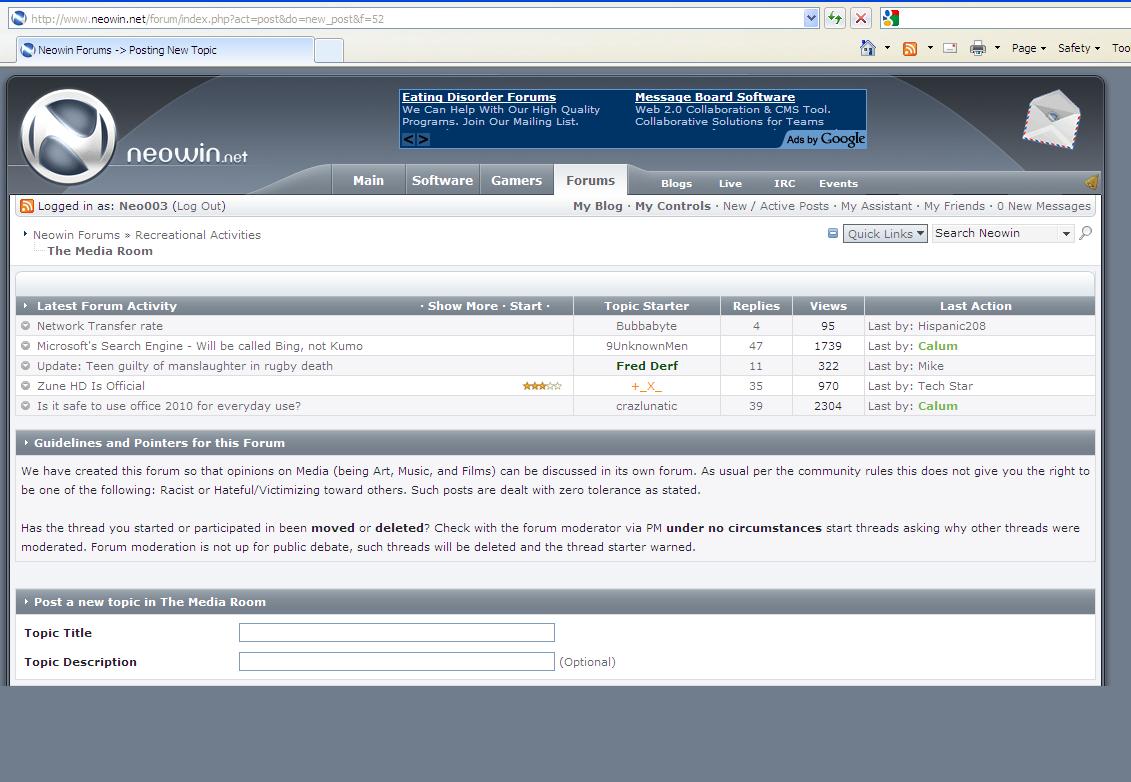This screenshot has height=782, width=1131.
Task: Click the Read Mail toolbar icon
Action: 950,48
